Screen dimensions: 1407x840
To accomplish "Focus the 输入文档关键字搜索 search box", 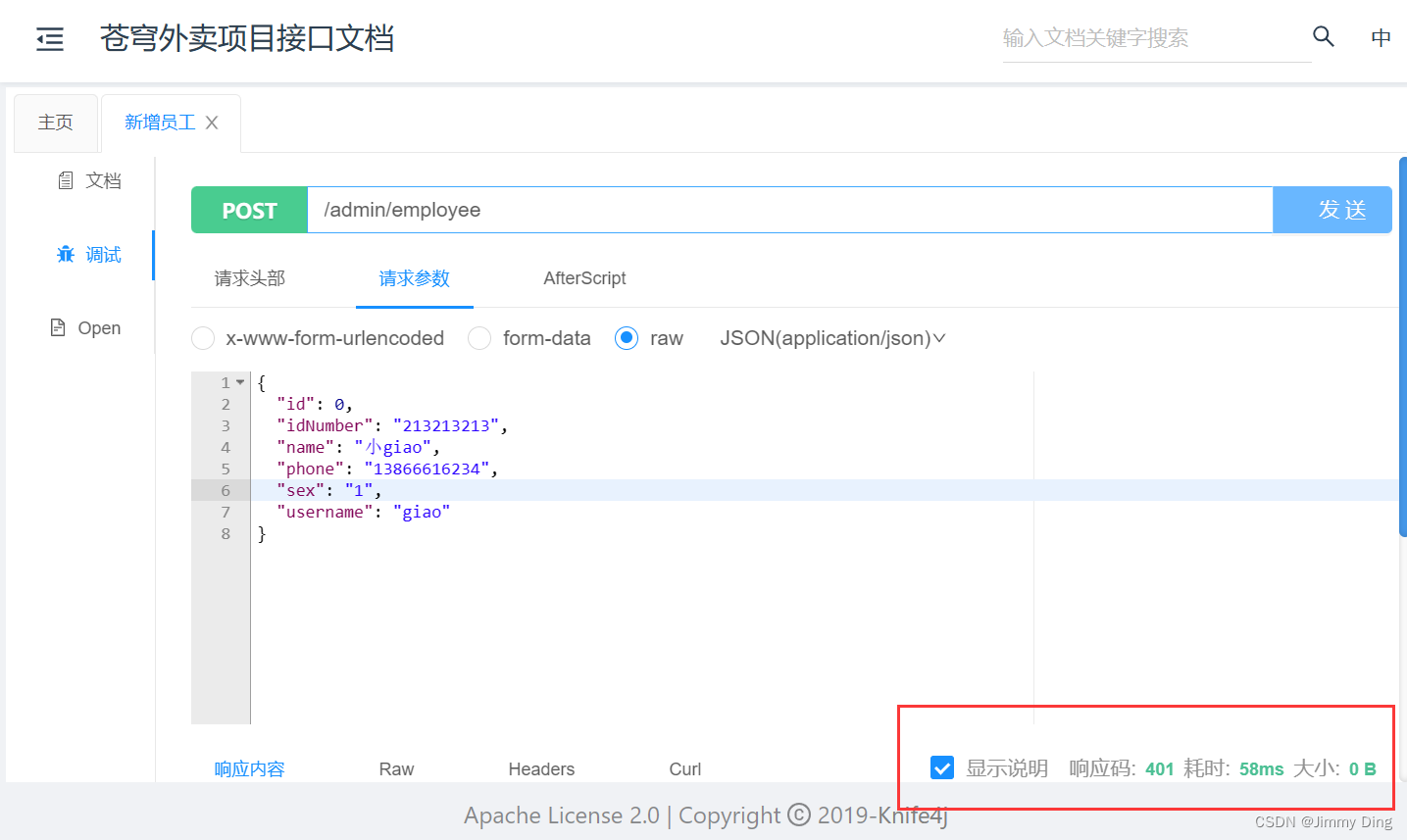I will coord(1157,38).
